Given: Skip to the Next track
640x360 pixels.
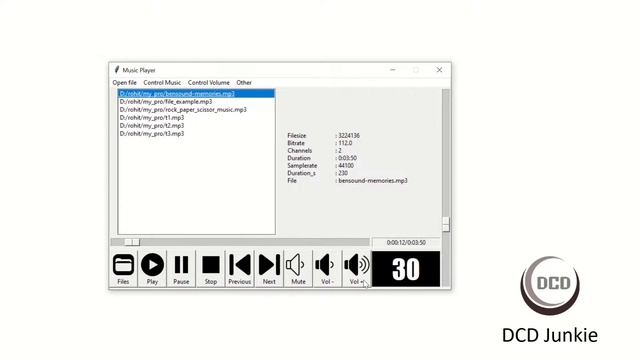Looking at the screenshot, I should coord(269,269).
